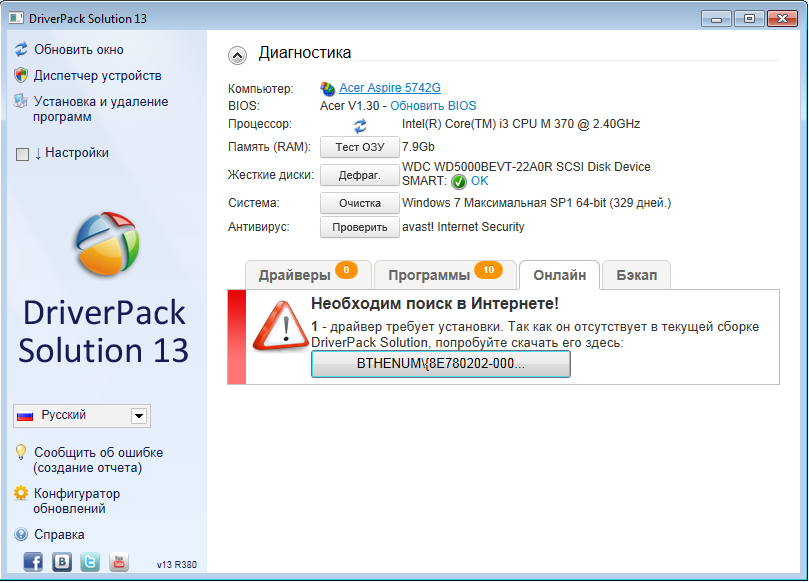This screenshot has width=809, height=583.
Task: Open the Twitter page icon
Action: 90,562
